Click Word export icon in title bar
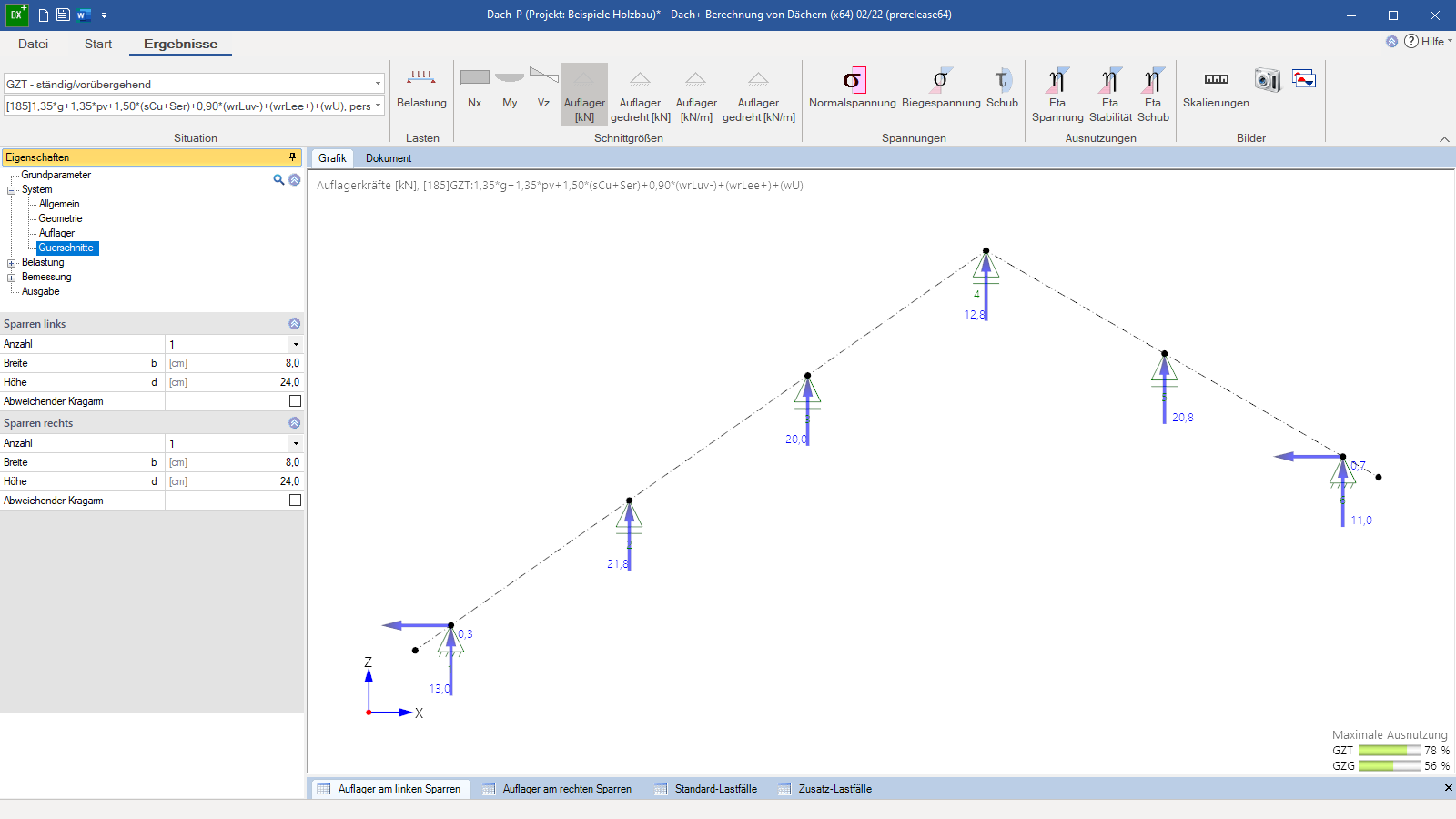 [84, 15]
